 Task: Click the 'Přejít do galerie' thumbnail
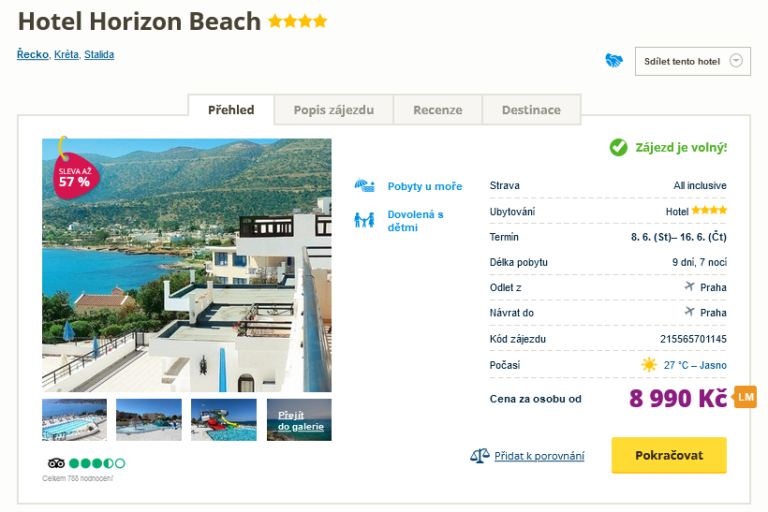tap(299, 420)
